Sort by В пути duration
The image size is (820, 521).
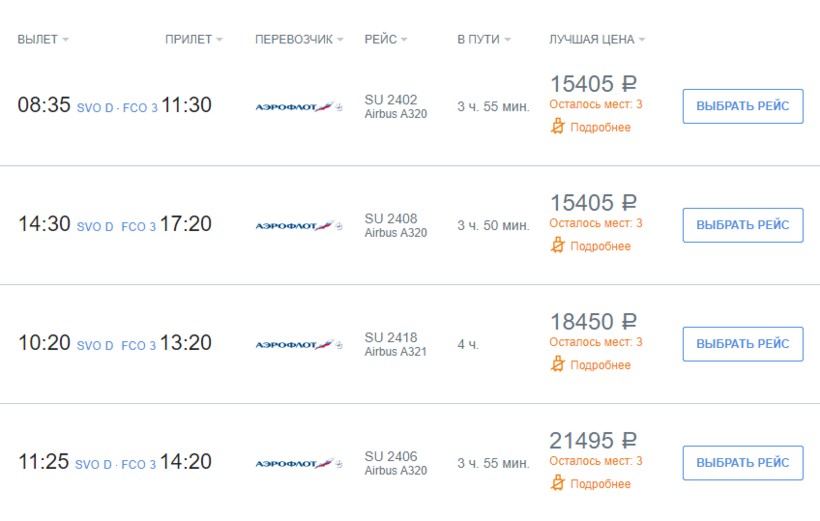pyautogui.click(x=483, y=40)
